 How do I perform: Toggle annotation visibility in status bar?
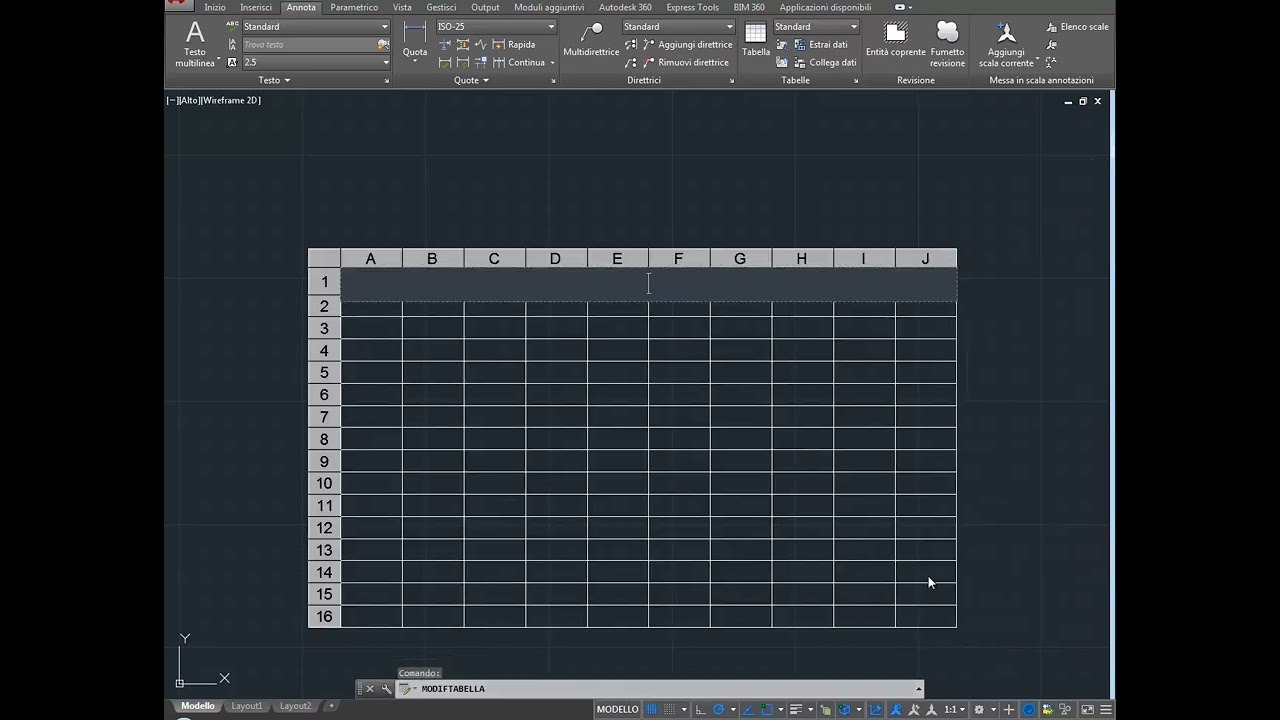point(896,710)
